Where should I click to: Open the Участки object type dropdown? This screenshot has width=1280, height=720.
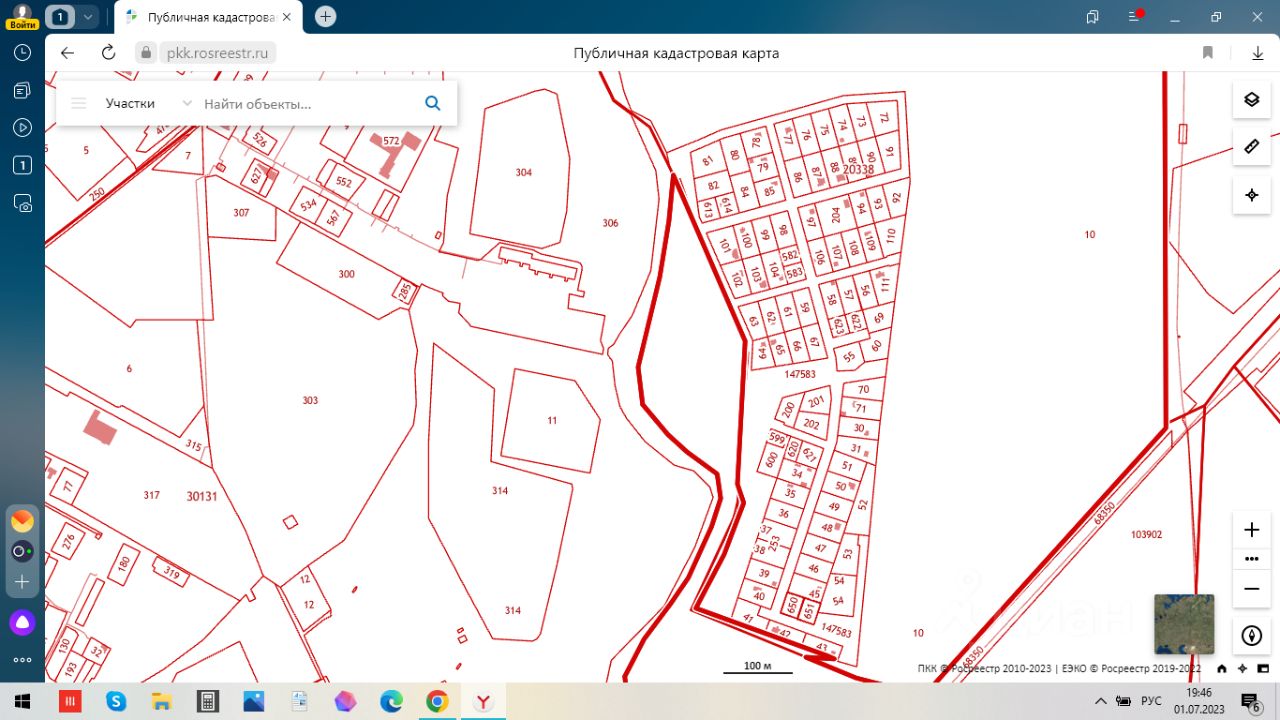pos(148,103)
